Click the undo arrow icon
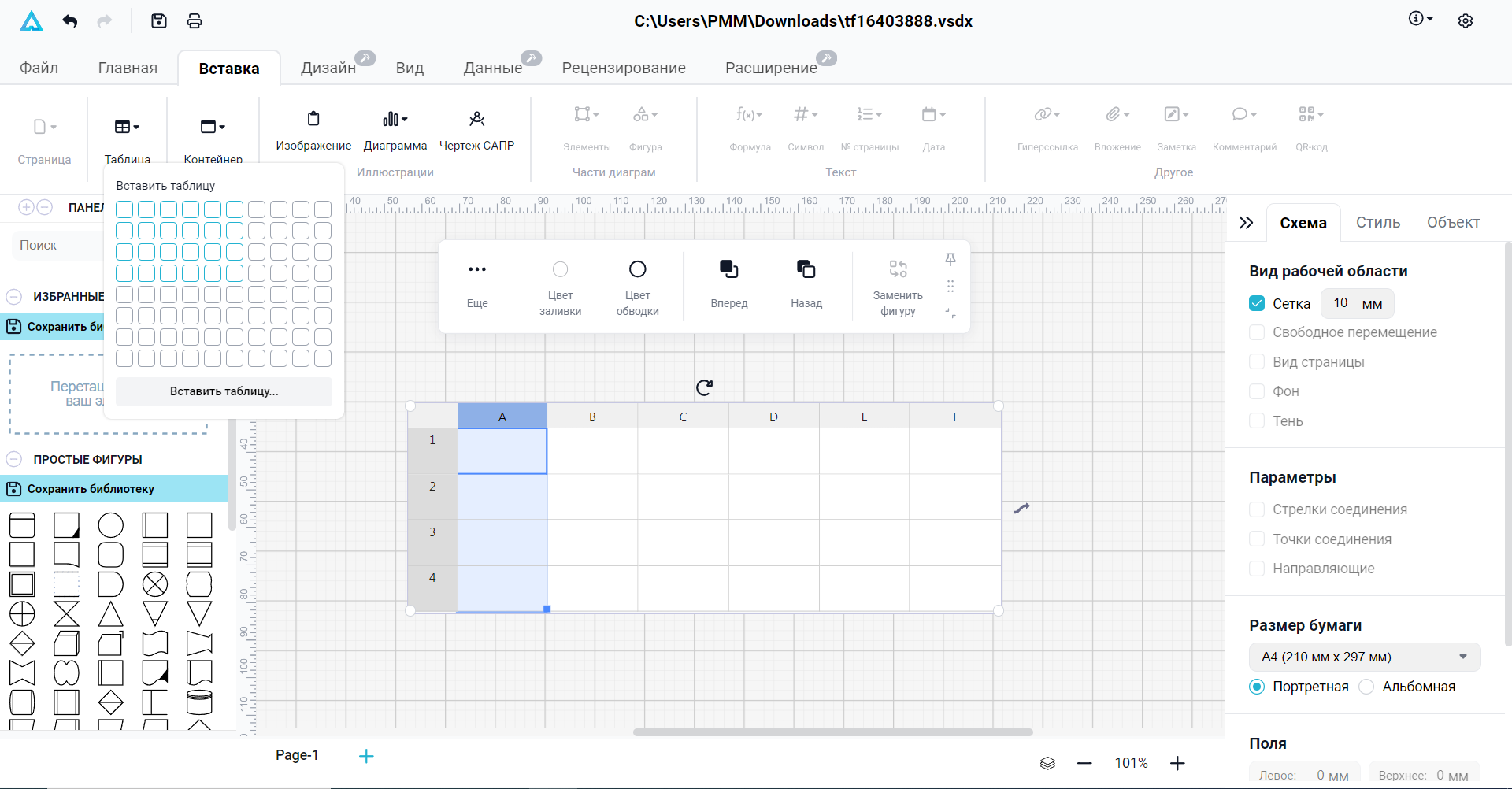The width and height of the screenshot is (1512, 789). [70, 22]
